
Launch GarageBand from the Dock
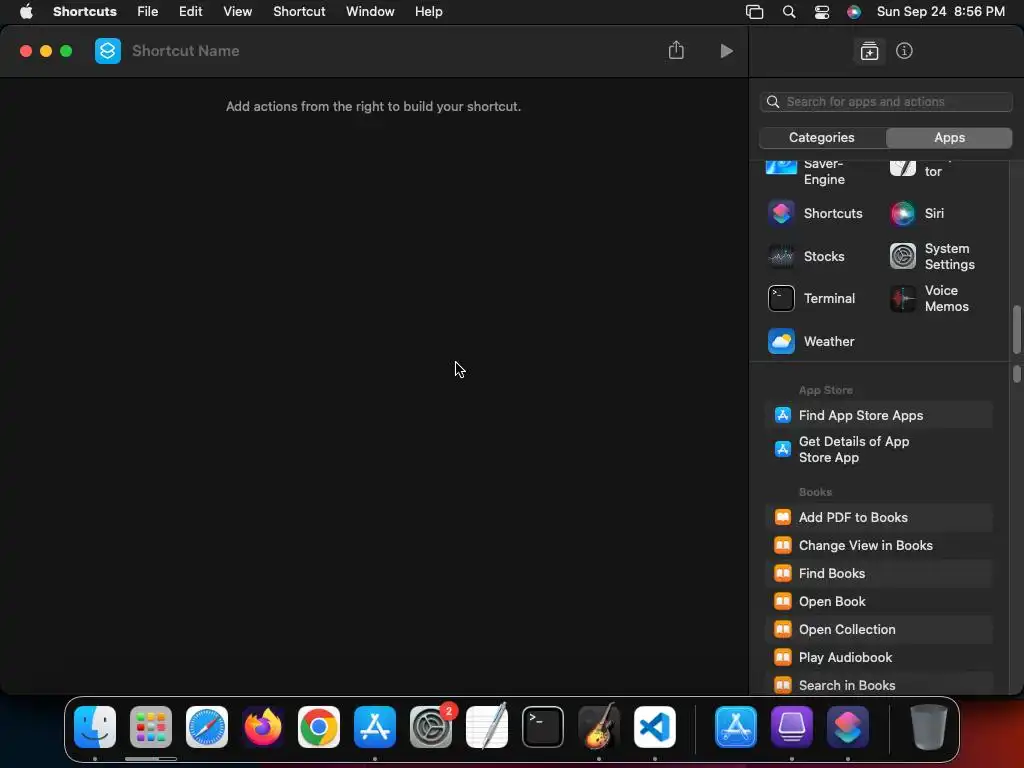(x=599, y=727)
